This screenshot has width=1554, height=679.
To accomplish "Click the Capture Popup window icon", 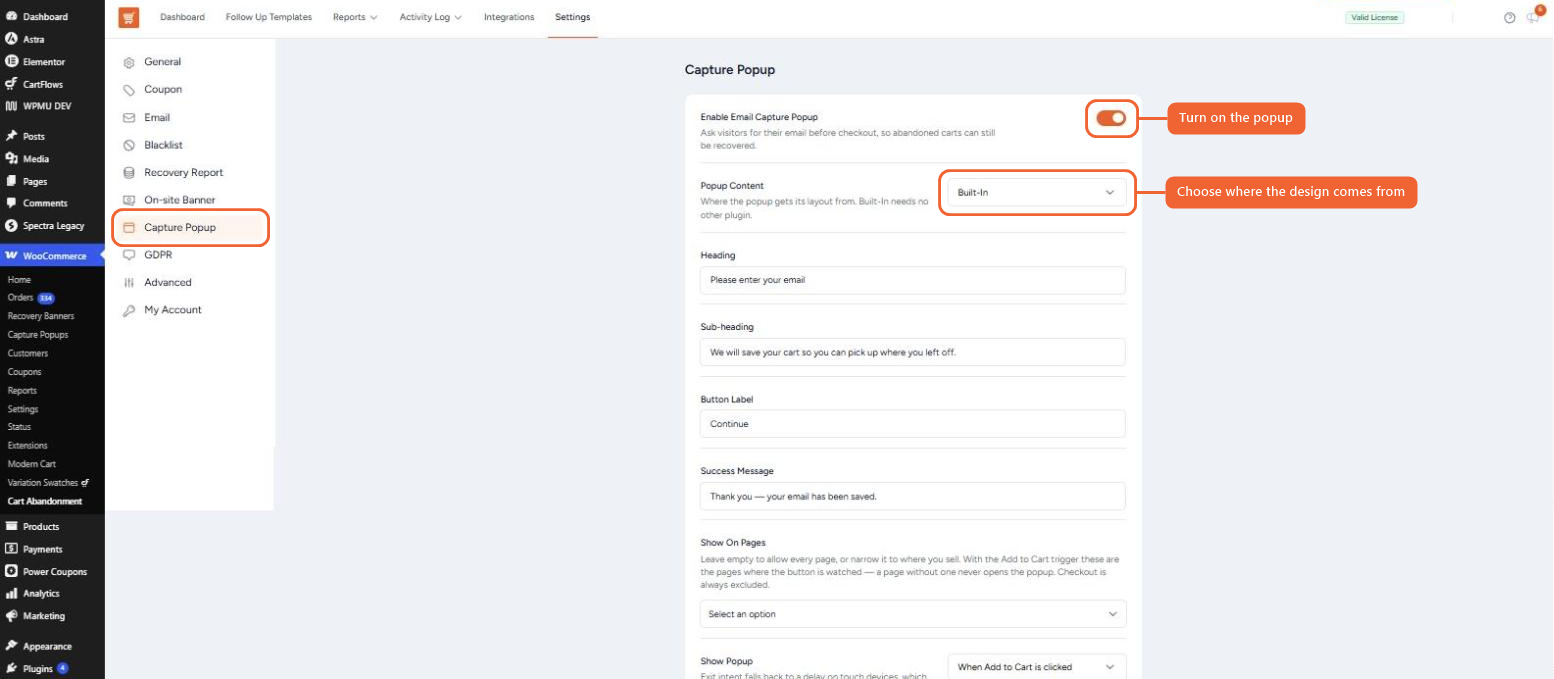I will click(x=128, y=228).
